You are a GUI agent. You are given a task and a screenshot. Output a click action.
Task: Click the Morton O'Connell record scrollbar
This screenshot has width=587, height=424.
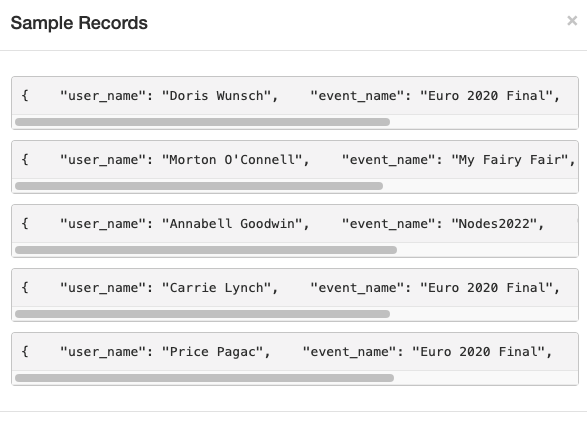pyautogui.click(x=199, y=186)
